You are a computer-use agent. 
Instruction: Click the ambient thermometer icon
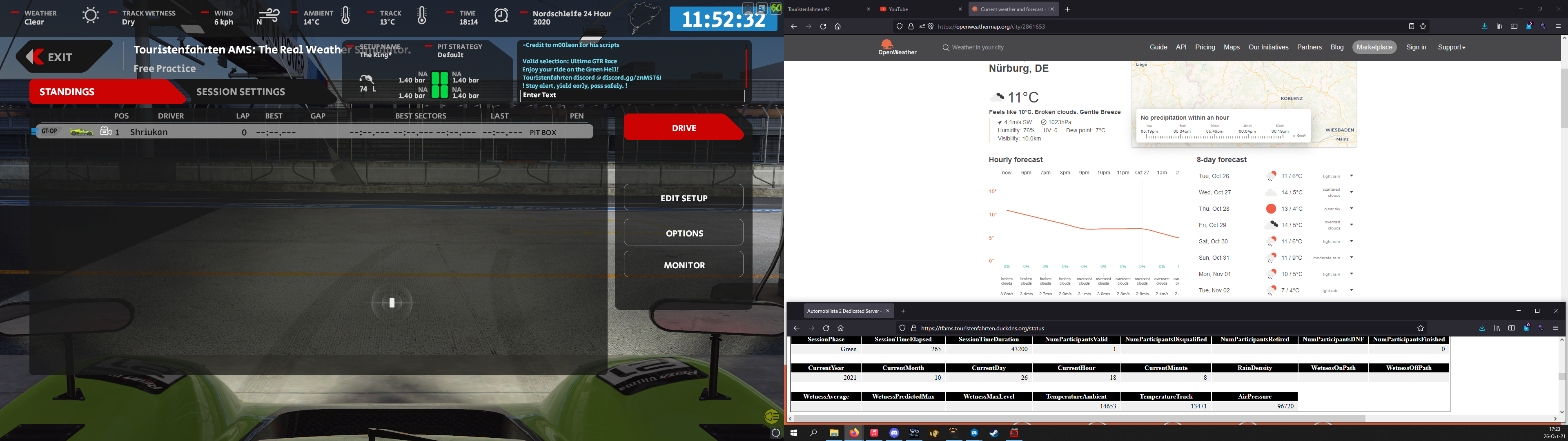346,16
